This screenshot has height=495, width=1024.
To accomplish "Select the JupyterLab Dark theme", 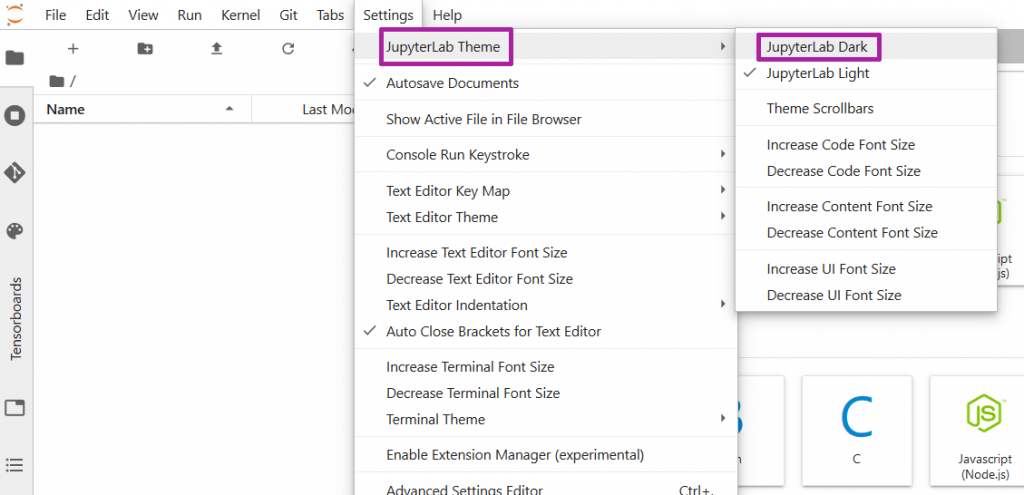I will [x=866, y=47].
